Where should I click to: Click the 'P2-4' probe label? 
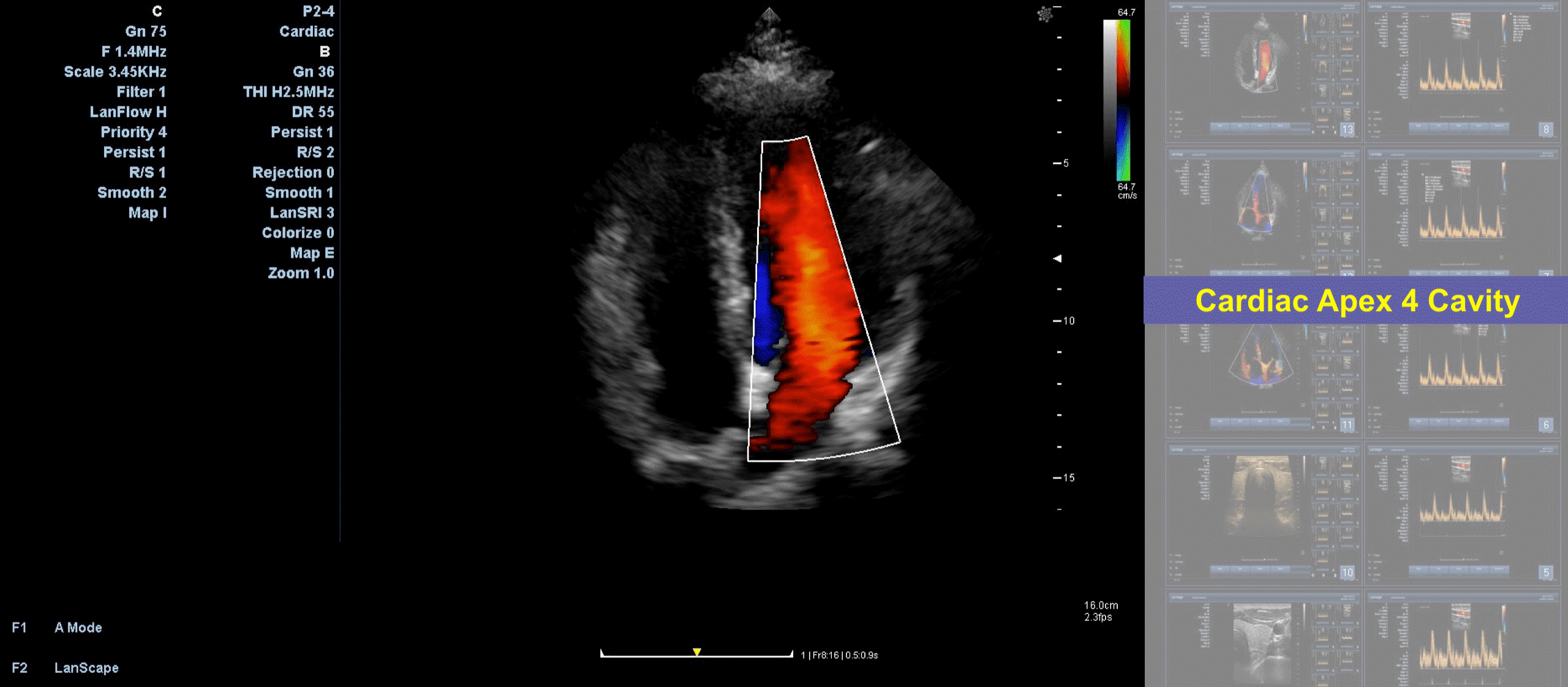point(318,11)
